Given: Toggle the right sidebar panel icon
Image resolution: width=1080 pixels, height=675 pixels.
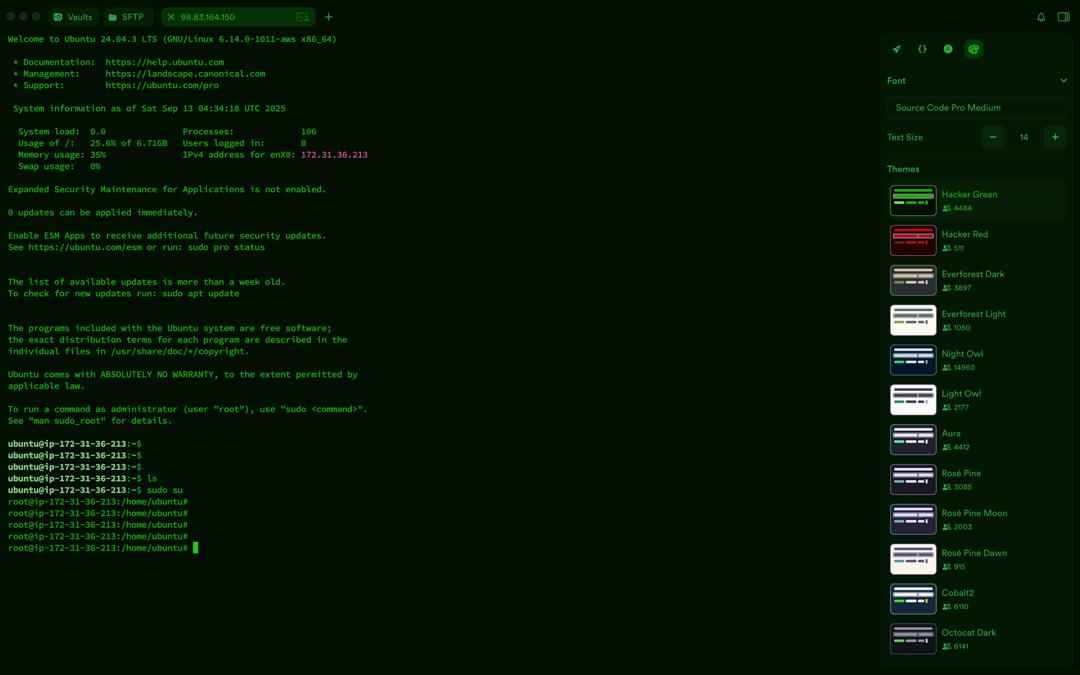Looking at the screenshot, I should click(1063, 17).
